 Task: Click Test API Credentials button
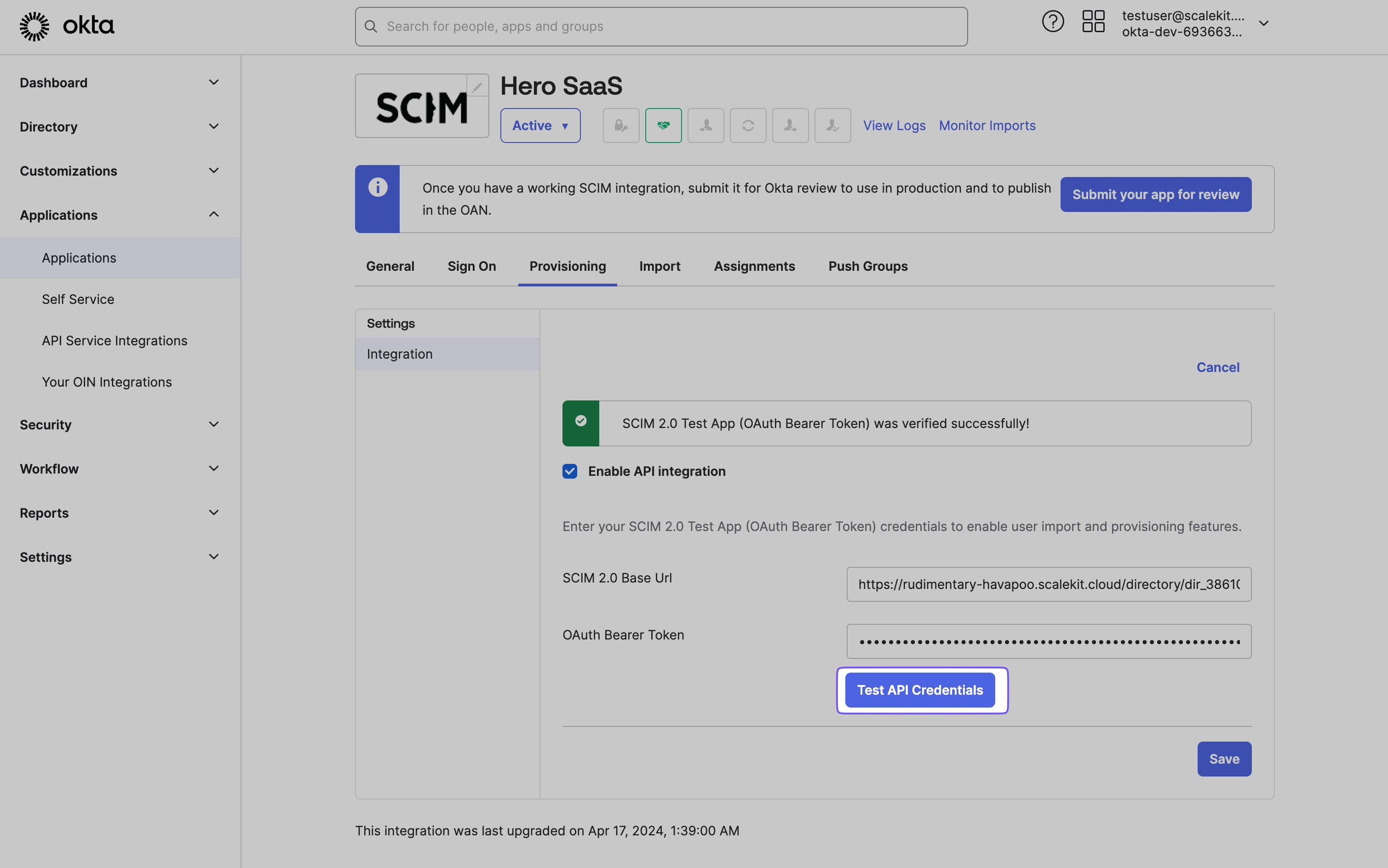[x=920, y=690]
